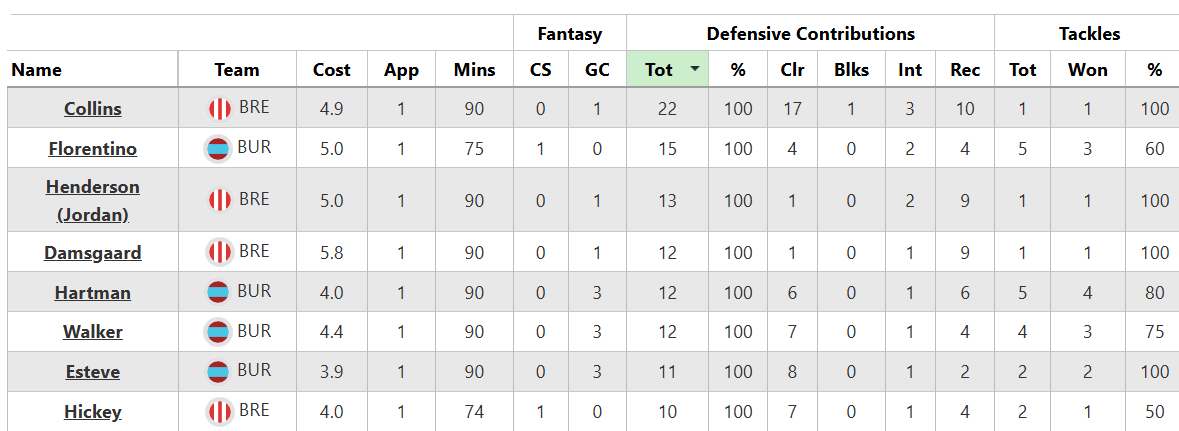Click the Name column header
The image size is (1179, 431).
point(37,70)
